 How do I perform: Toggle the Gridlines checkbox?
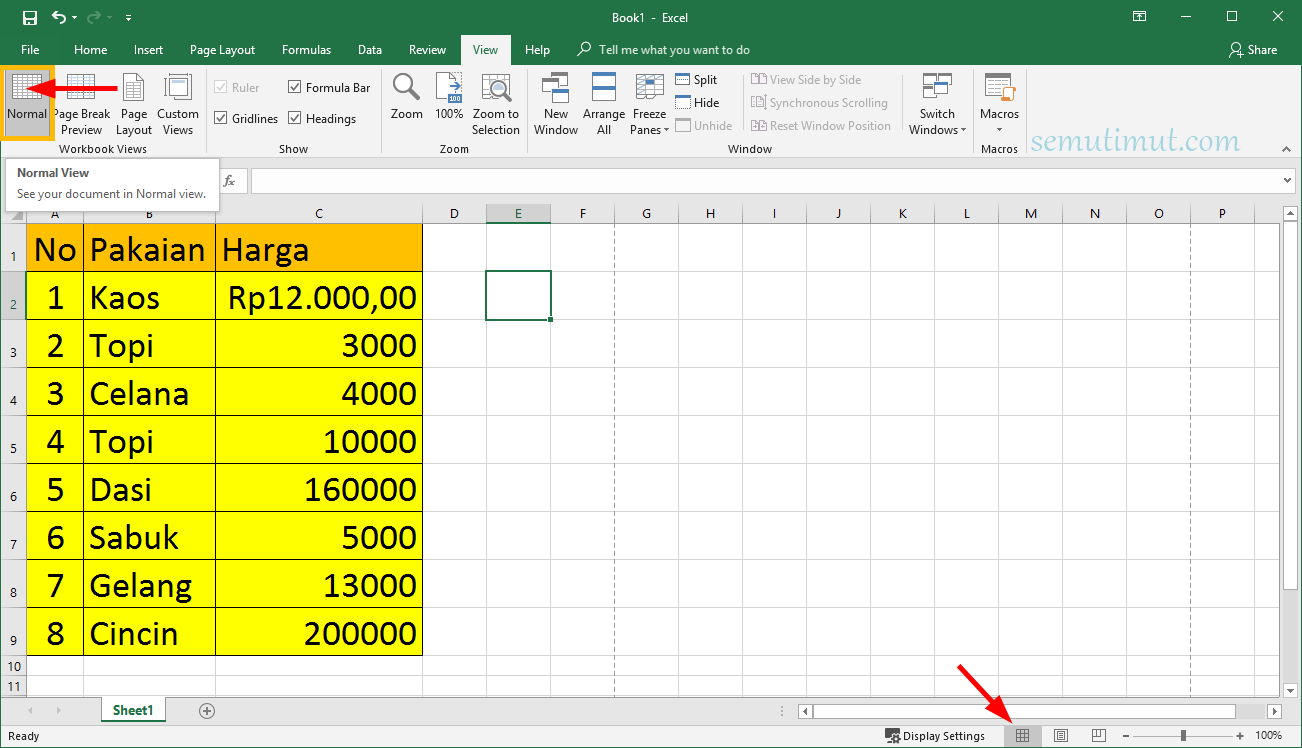[x=224, y=118]
